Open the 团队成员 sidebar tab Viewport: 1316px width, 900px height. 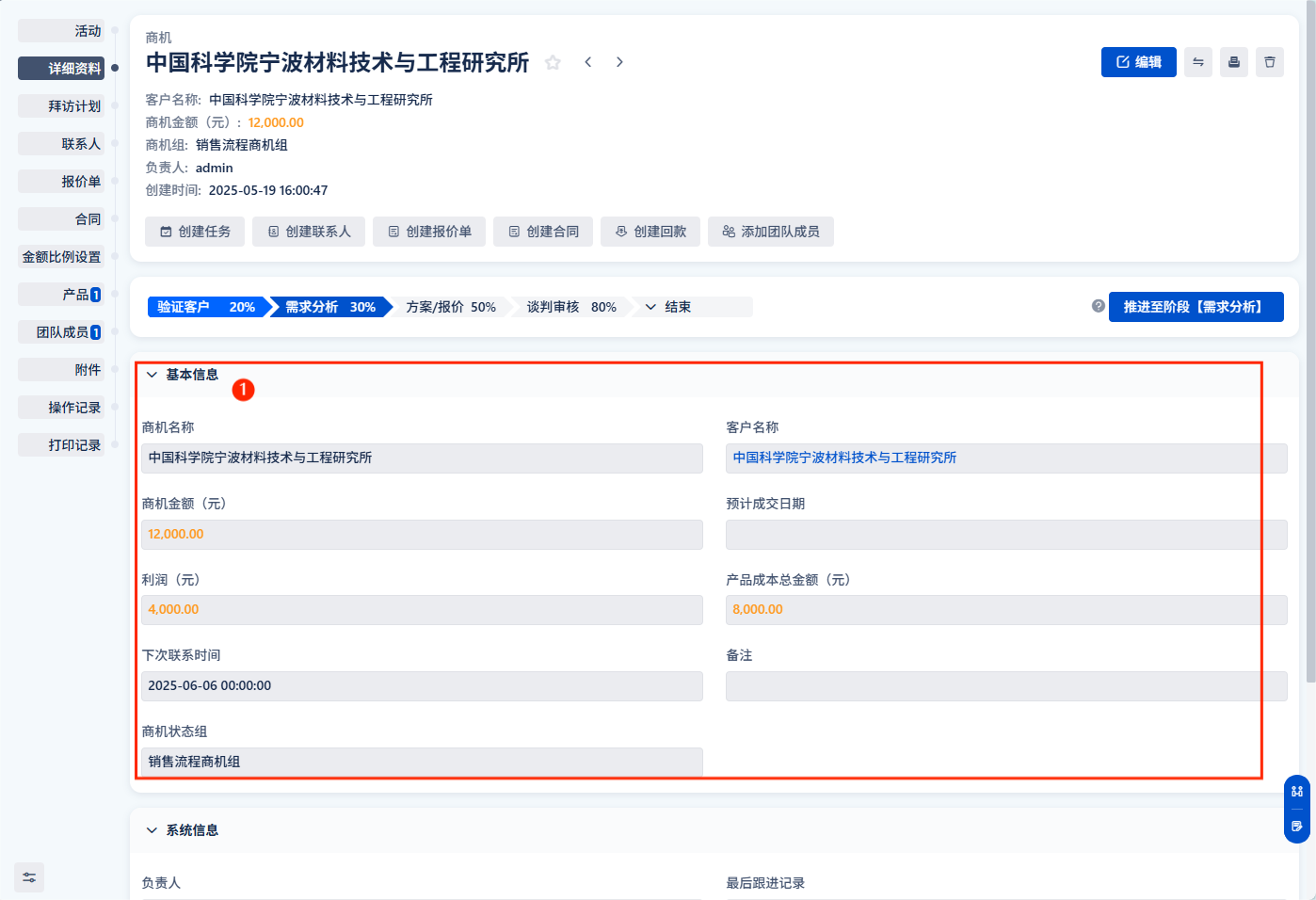(61, 332)
